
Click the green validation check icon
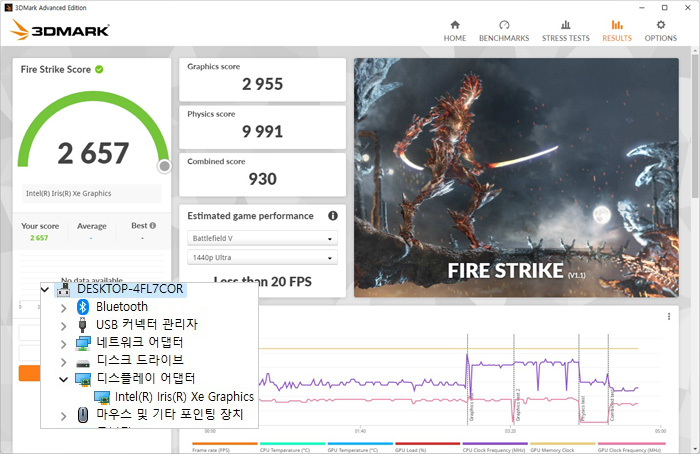tap(99, 69)
